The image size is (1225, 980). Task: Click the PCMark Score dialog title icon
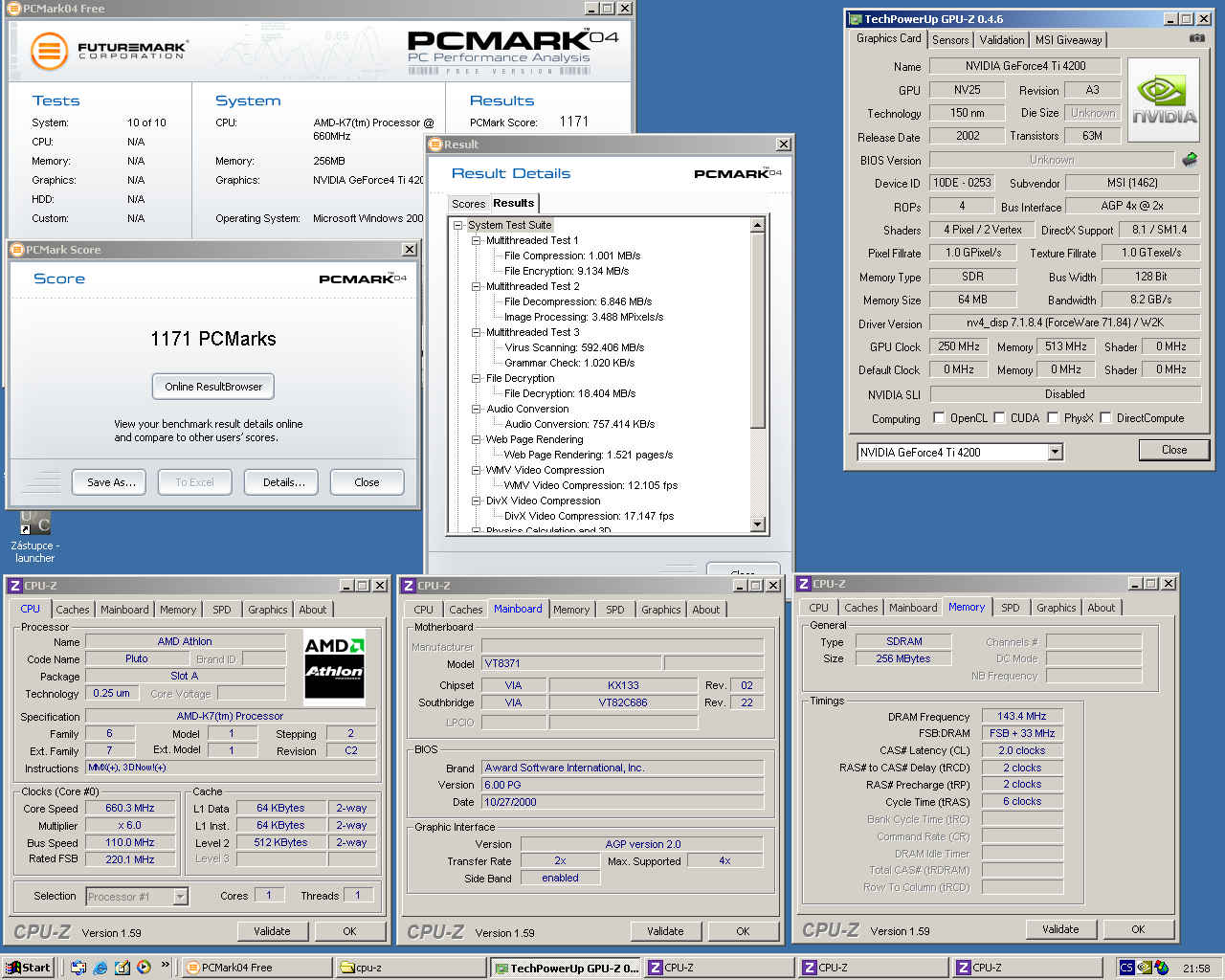click(x=17, y=250)
